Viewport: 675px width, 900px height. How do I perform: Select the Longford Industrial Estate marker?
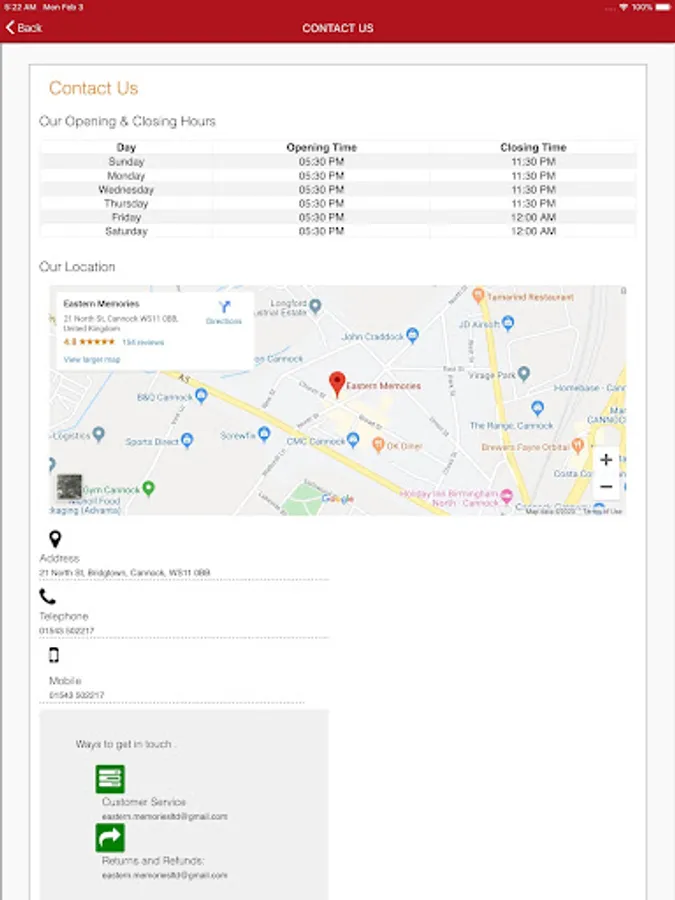click(315, 307)
